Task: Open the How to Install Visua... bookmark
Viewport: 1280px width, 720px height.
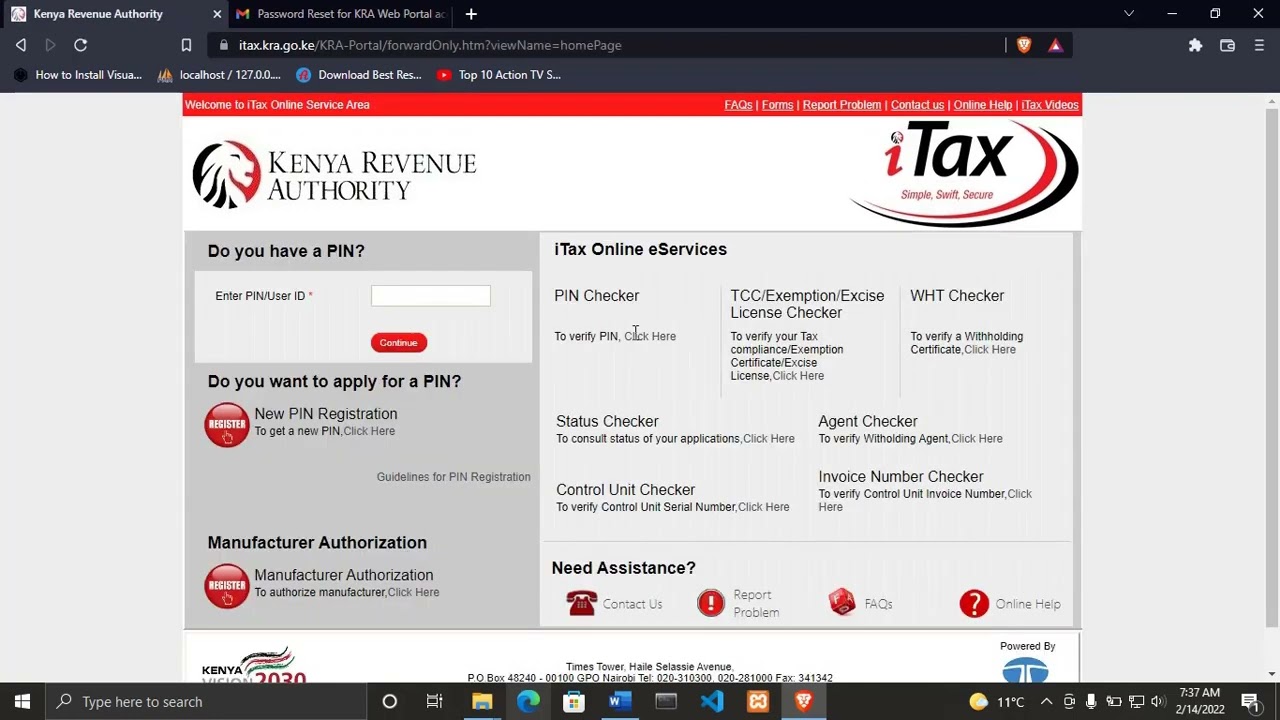Action: (76, 75)
